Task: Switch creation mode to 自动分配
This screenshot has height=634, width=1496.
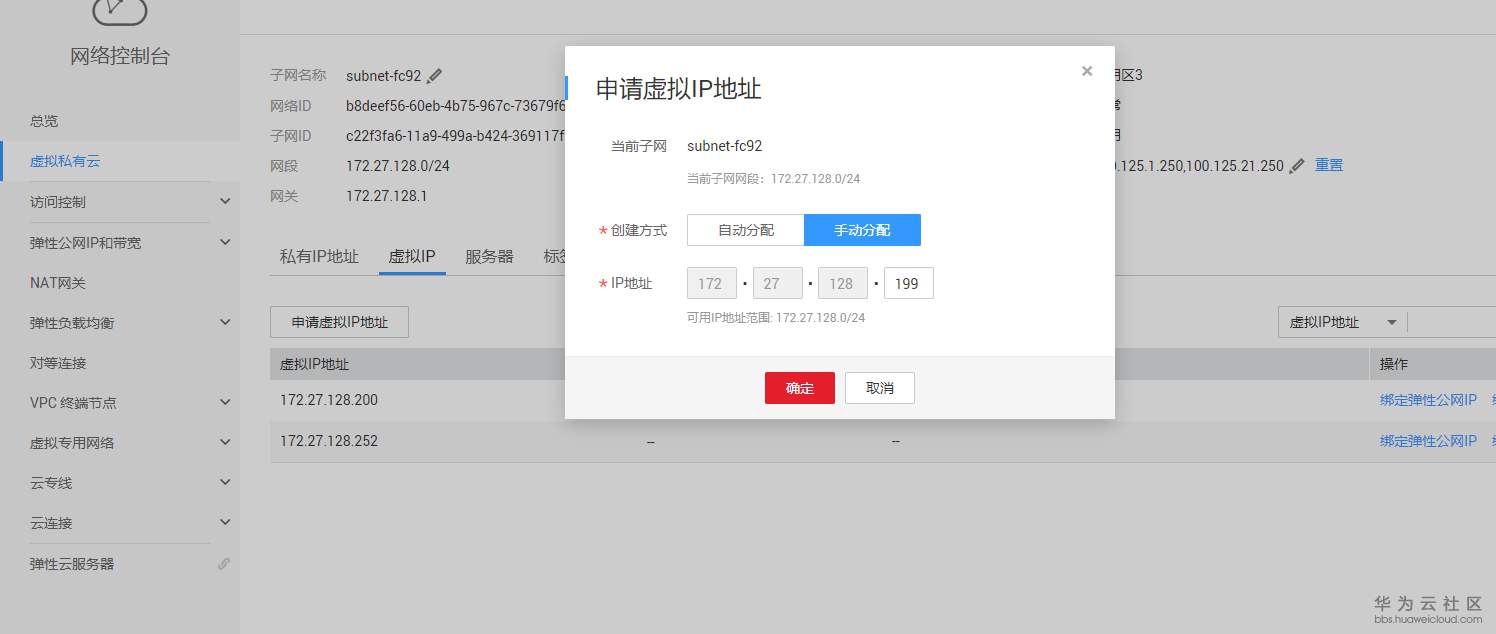Action: (744, 230)
